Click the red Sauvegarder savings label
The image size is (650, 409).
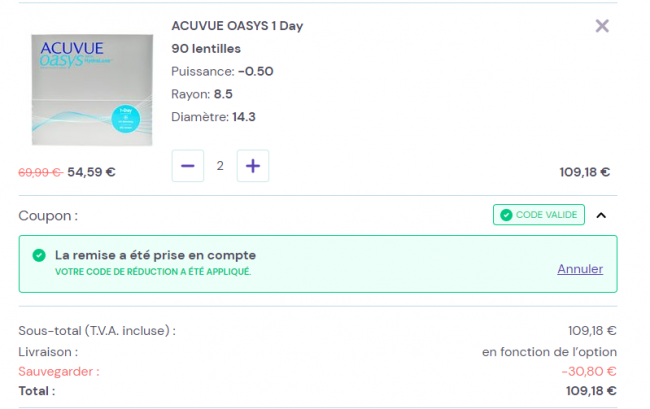tap(59, 371)
